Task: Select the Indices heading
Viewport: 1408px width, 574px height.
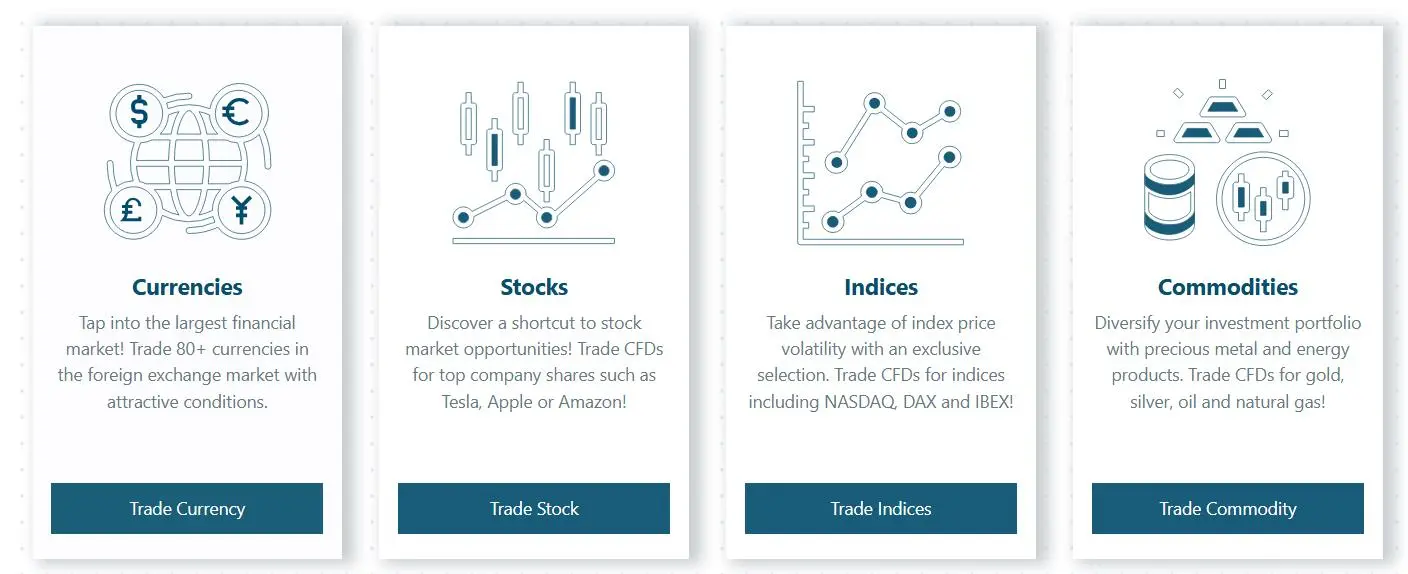Action: click(881, 287)
